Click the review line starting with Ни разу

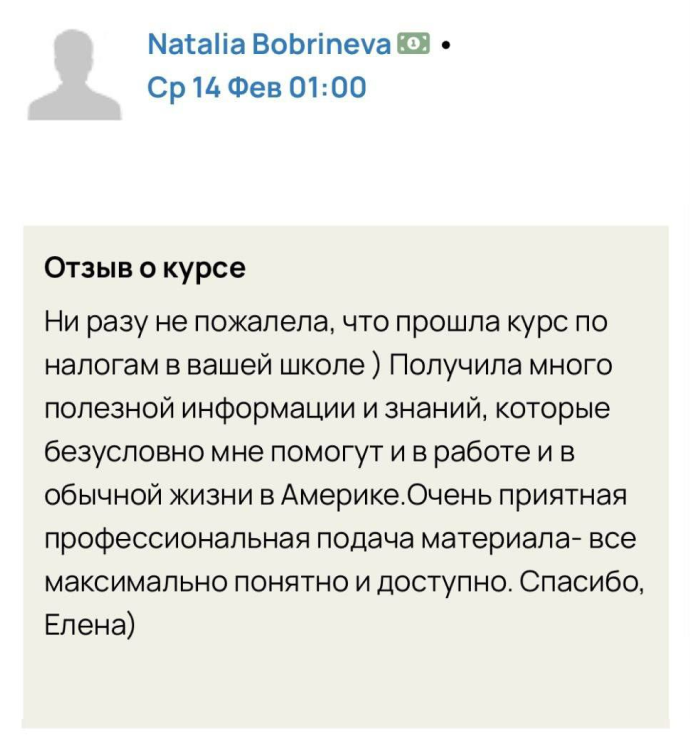326,323
